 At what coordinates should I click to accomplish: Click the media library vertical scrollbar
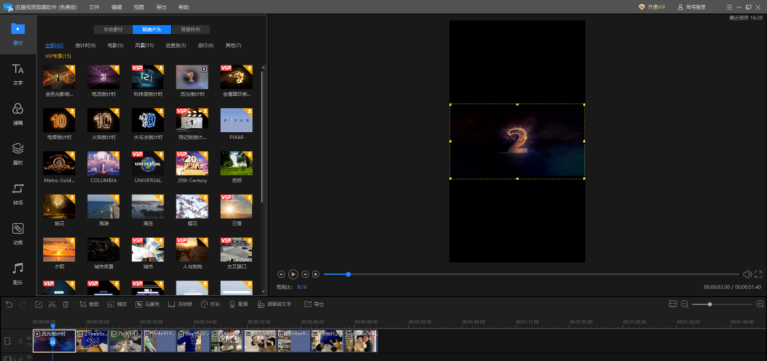[263, 137]
